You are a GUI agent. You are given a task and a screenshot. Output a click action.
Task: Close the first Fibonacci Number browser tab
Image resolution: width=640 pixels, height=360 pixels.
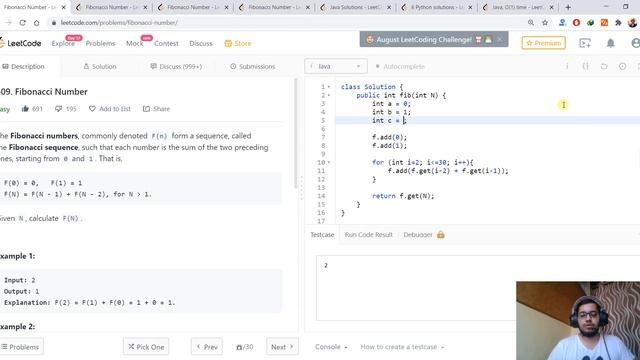coord(63,7)
